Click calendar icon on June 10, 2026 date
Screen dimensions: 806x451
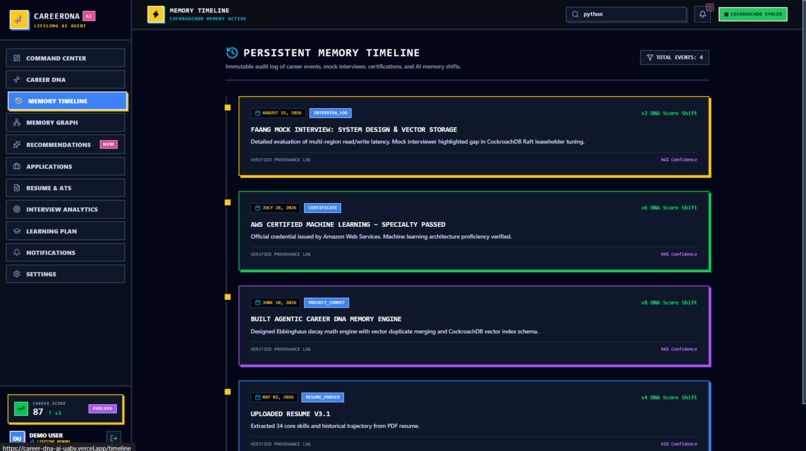click(x=258, y=303)
